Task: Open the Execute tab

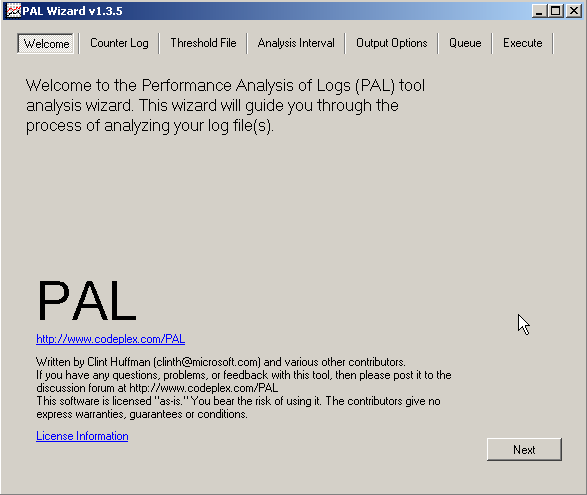Action: 522,43
